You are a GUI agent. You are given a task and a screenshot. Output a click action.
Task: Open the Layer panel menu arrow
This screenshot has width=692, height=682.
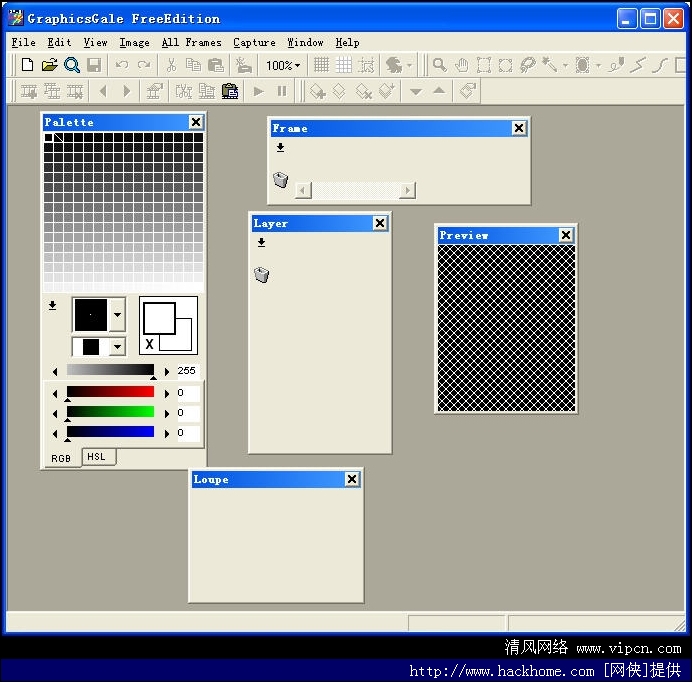pyautogui.click(x=261, y=242)
